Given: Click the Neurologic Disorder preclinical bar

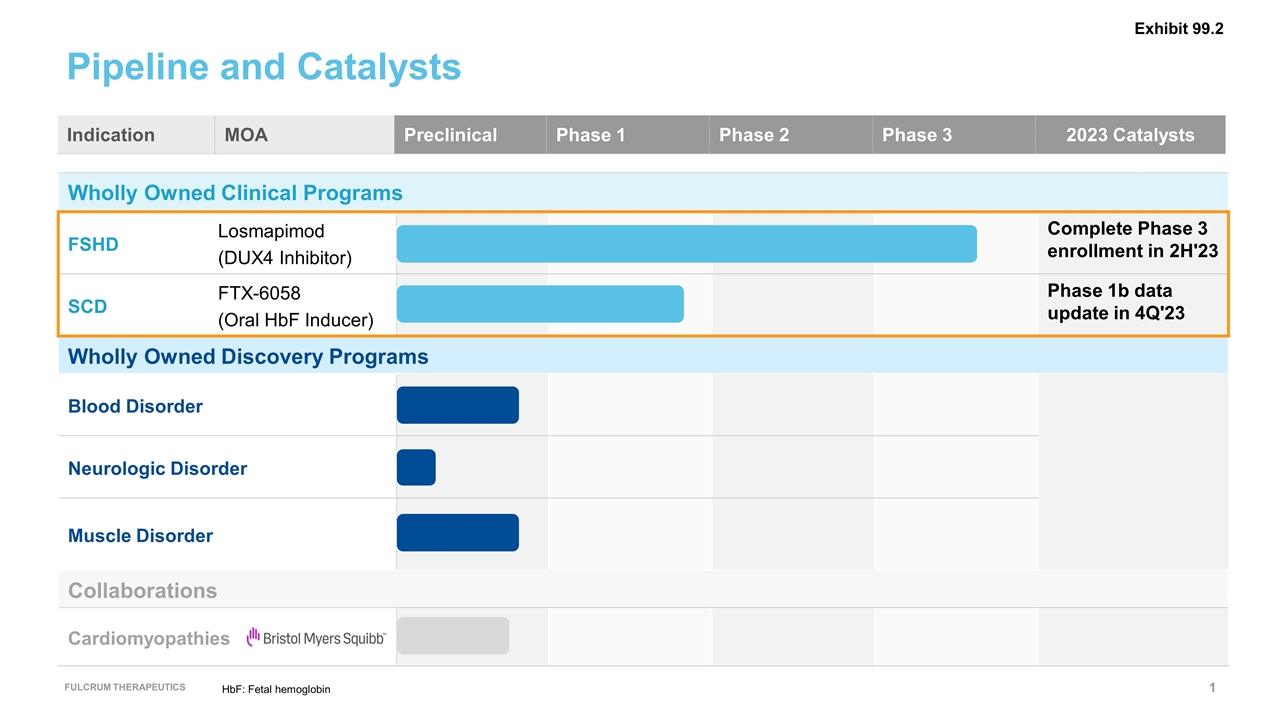Looking at the screenshot, I should tap(416, 467).
